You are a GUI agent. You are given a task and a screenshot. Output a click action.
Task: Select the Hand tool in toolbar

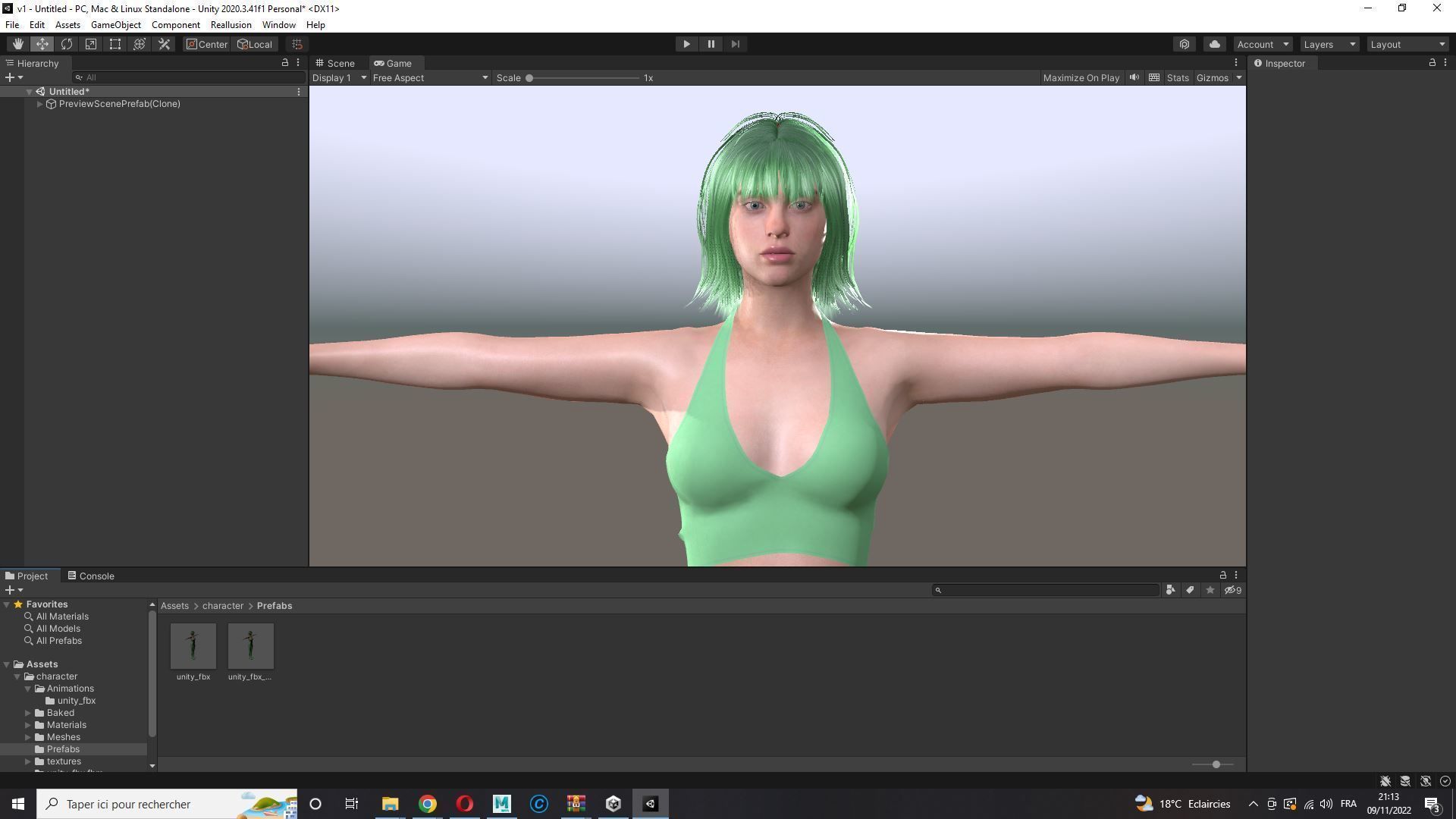pos(17,44)
